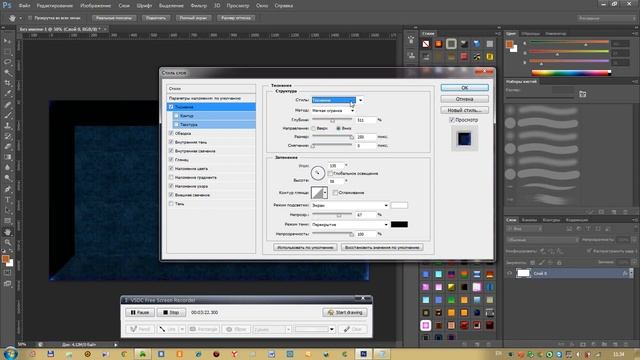Click the Глубина depth slider

click(x=332, y=120)
